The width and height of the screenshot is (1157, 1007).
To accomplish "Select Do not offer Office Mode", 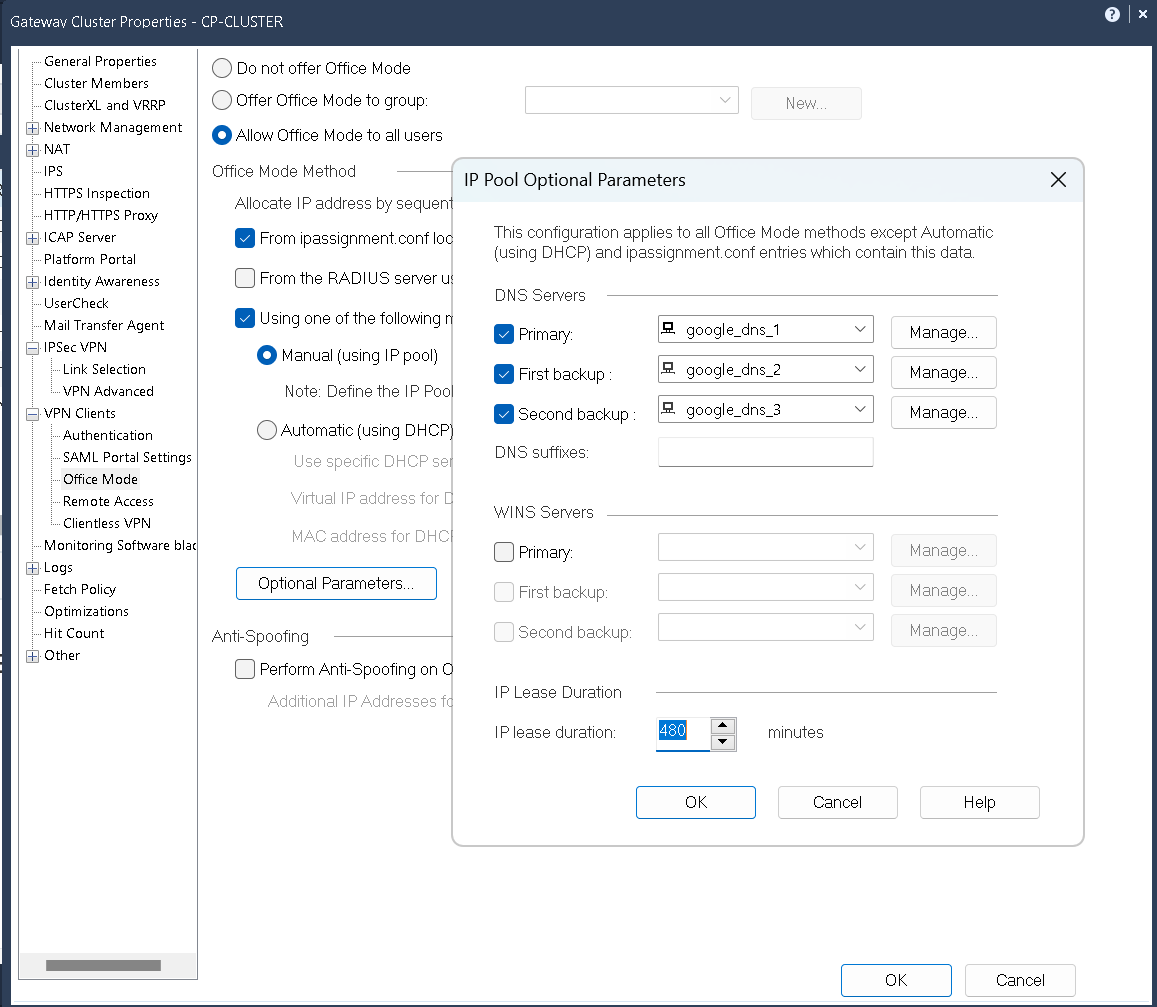I will 222,69.
